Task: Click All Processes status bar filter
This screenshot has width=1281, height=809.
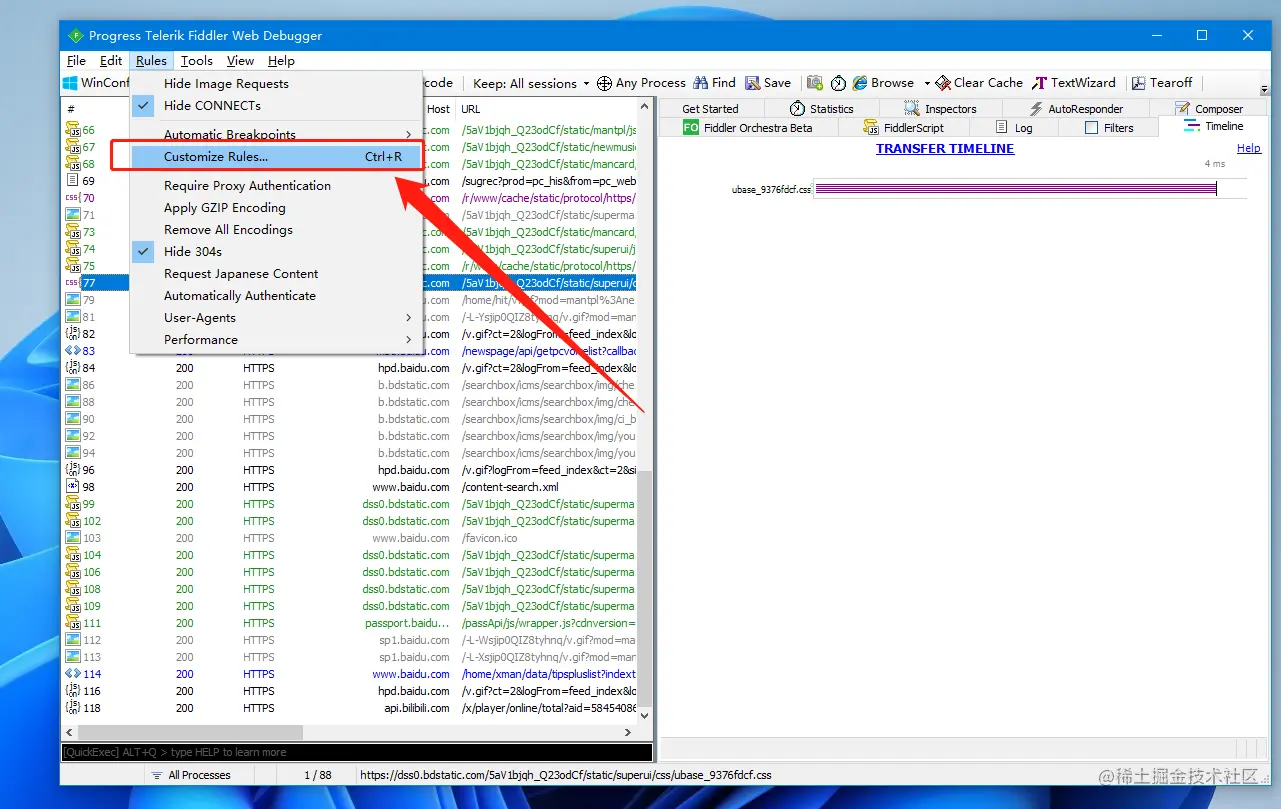Action: [x=190, y=775]
